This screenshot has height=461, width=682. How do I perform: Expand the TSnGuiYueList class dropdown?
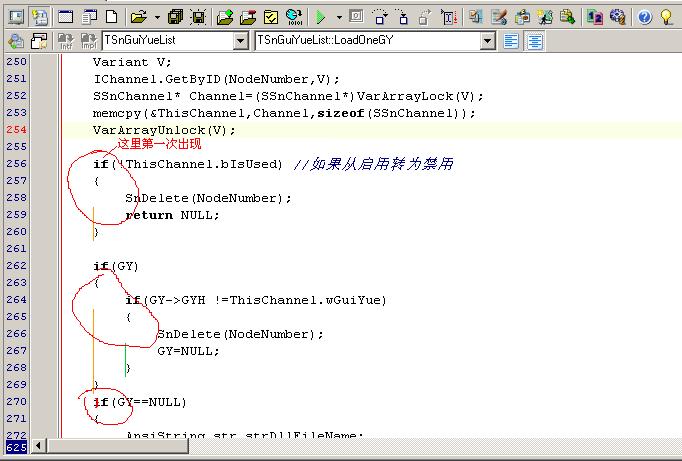(x=240, y=41)
